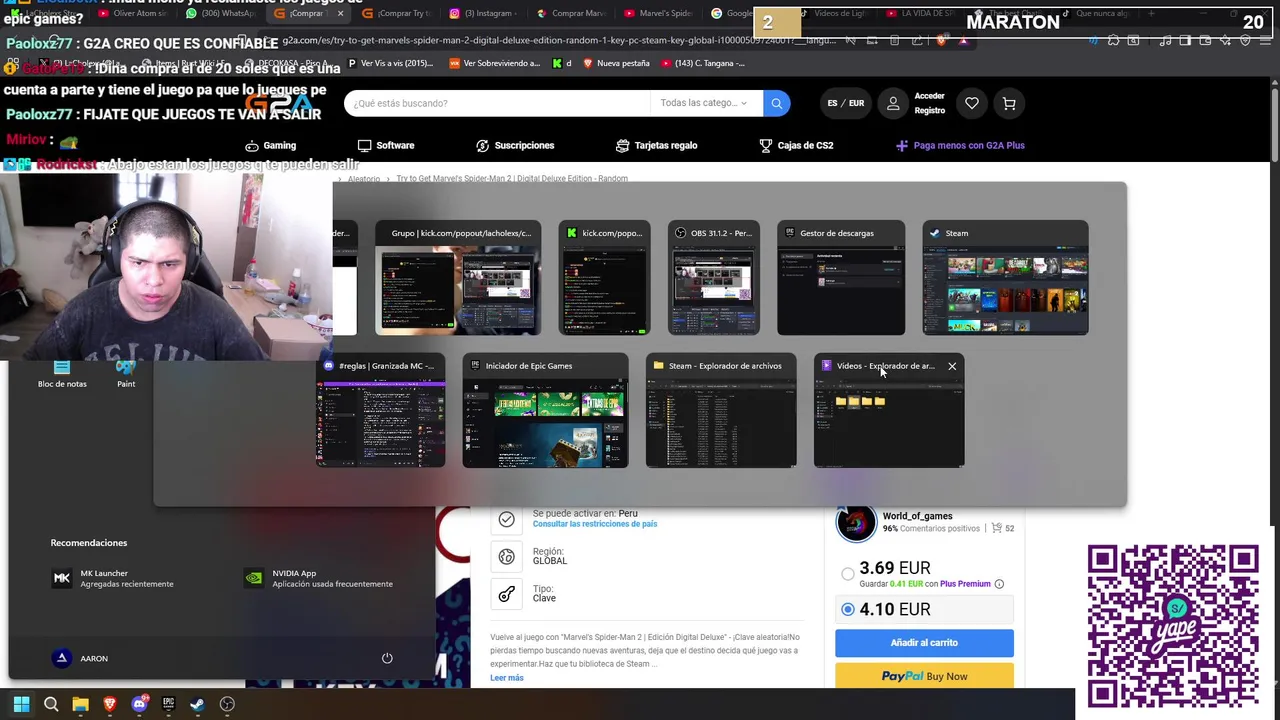Open the C. Tangana bookmark
This screenshot has height=720, width=1280.
704,63
